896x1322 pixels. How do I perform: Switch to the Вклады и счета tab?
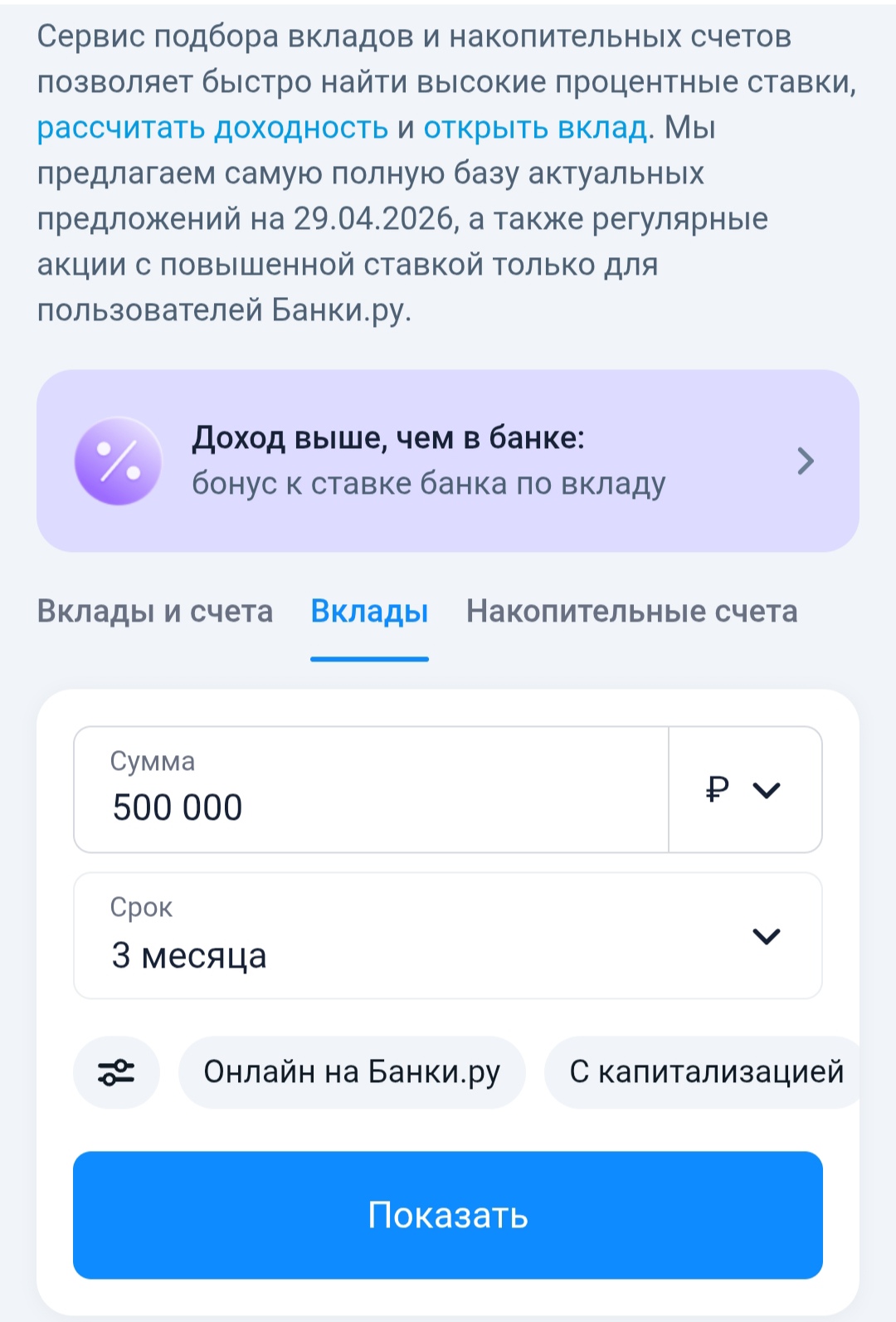(155, 612)
